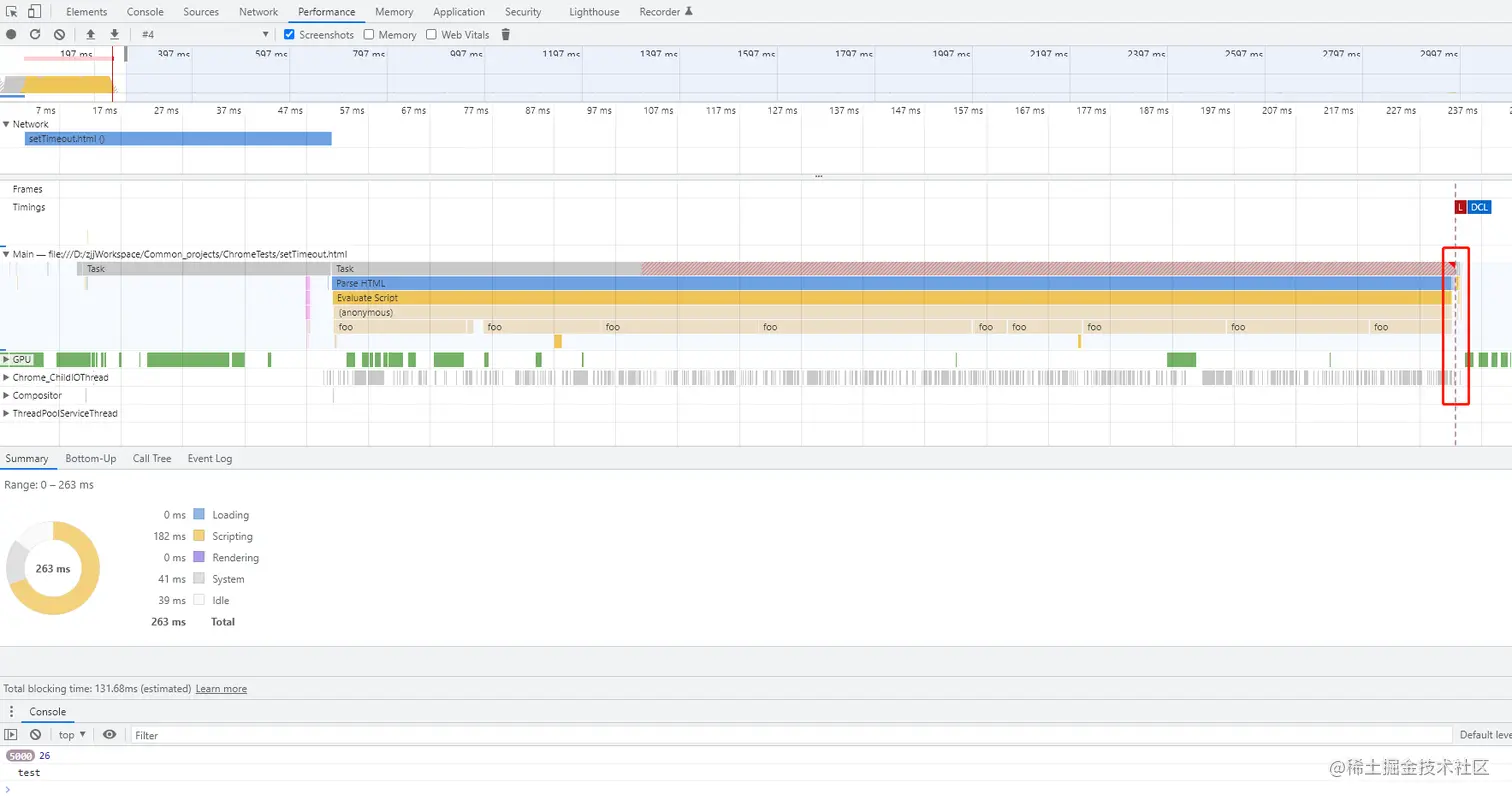Focus the console Filter input field
Image resolution: width=1512 pixels, height=800 pixels.
(790, 735)
